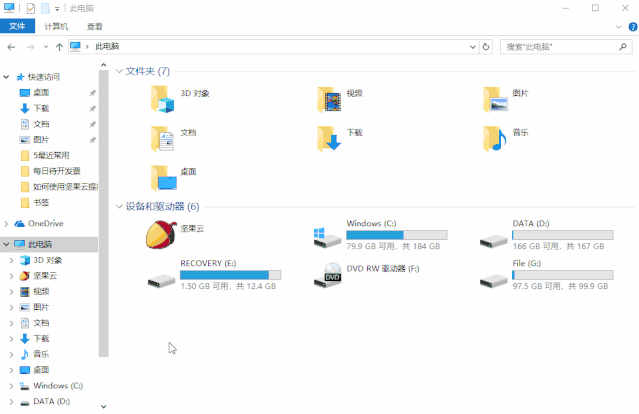The image size is (639, 414).
Task: Switch to the 查看 ribbon tab
Action: point(95,26)
